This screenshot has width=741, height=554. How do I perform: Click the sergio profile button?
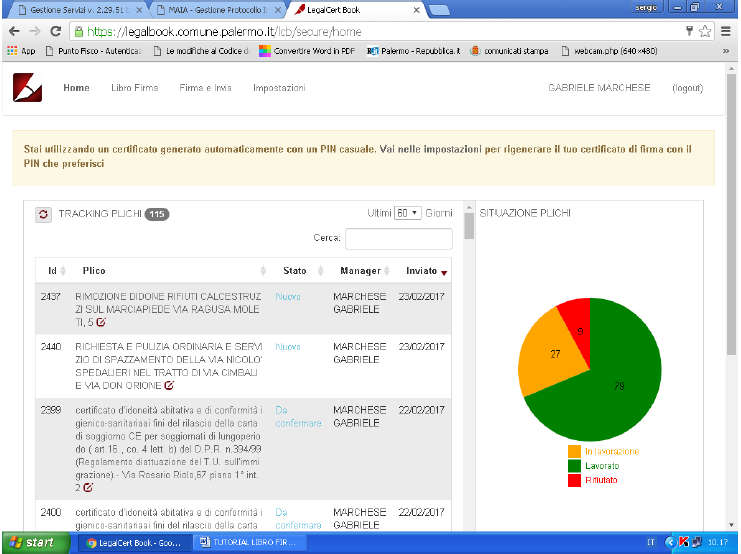(x=646, y=7)
